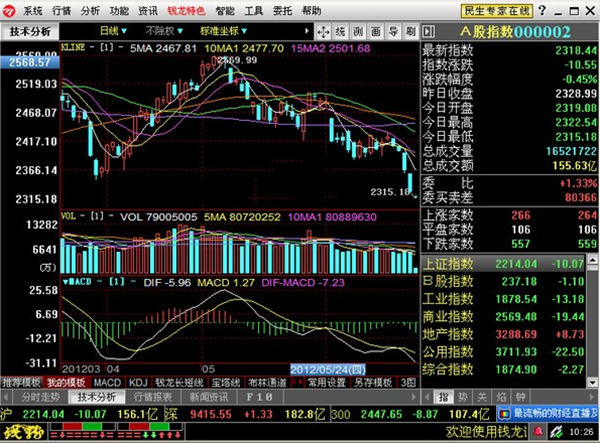This screenshot has height=443, width=600.
Task: Click the 另存模板 button
Action: point(373,382)
